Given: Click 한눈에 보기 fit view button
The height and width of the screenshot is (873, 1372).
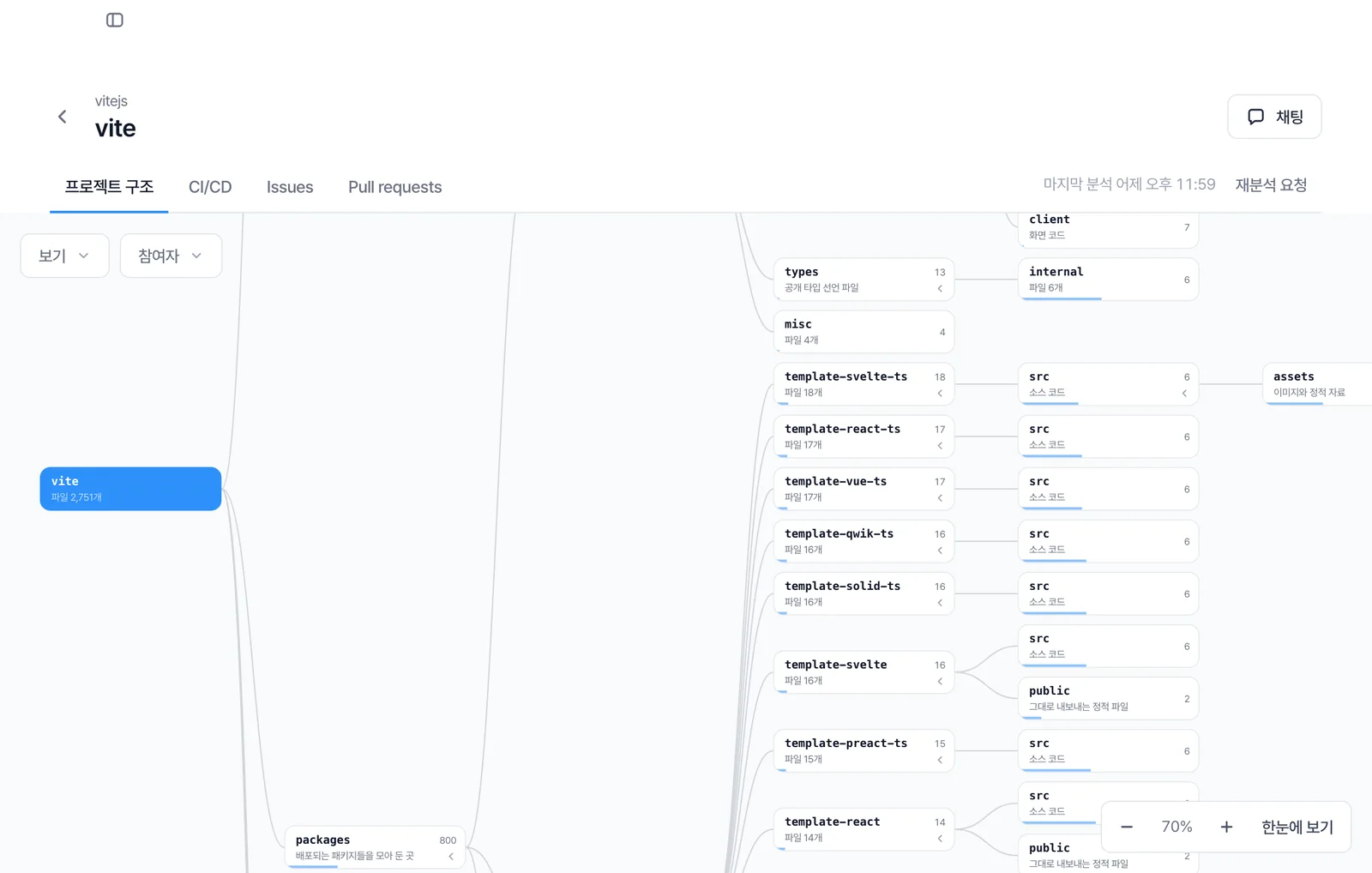Looking at the screenshot, I should tap(1297, 827).
